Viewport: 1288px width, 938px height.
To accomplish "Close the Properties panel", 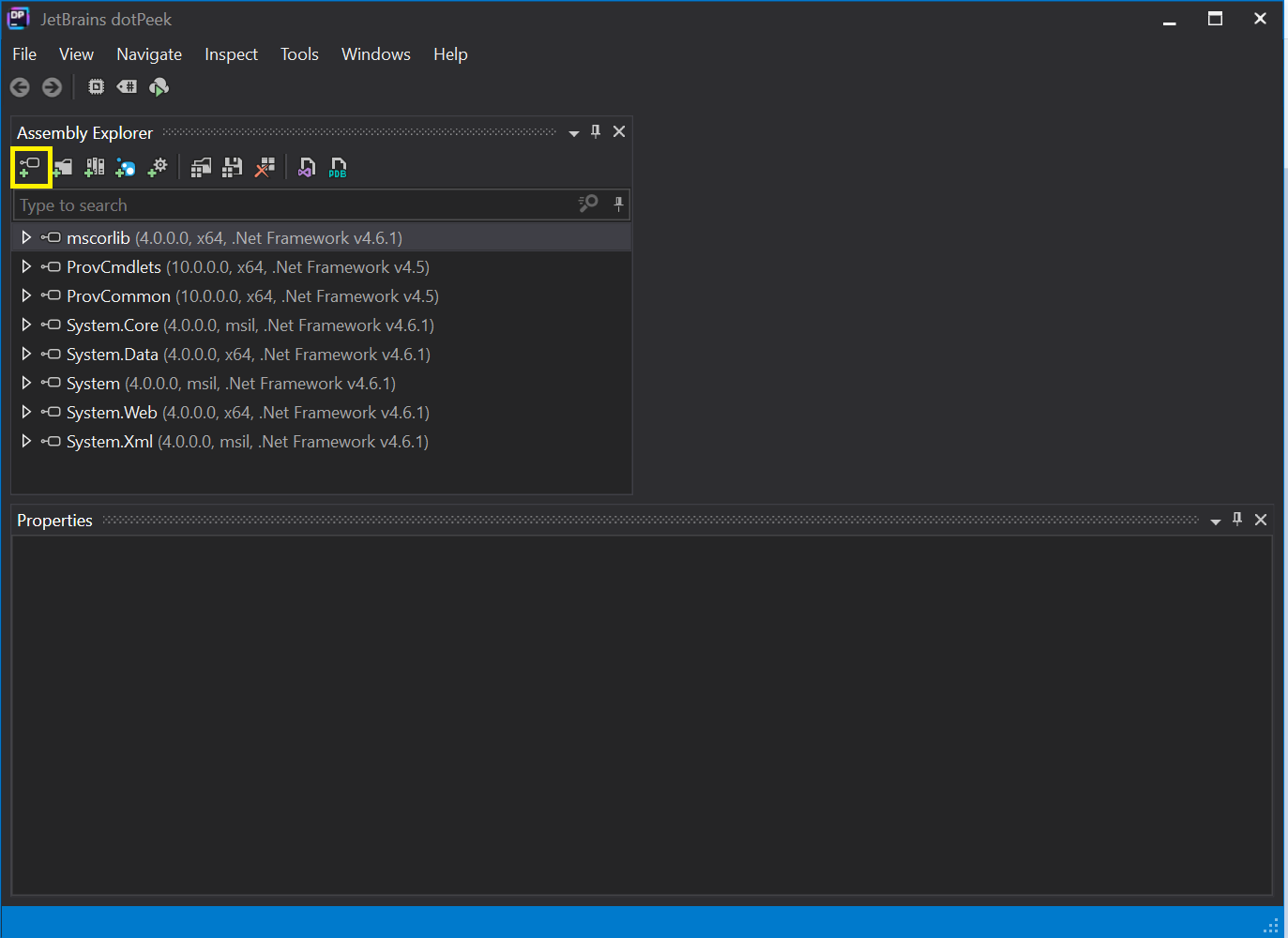I will pos(1261,520).
